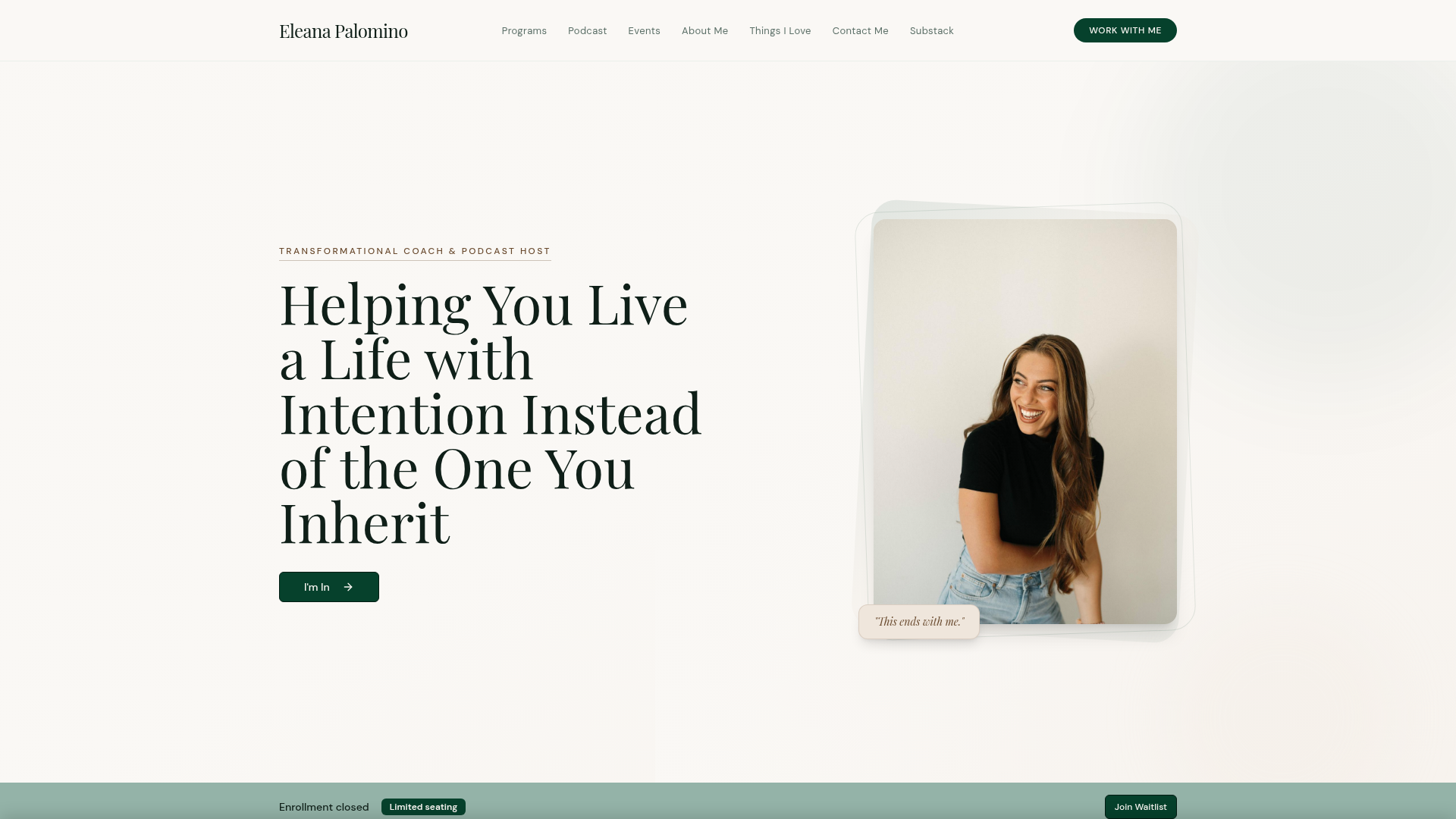The image size is (1456, 819).
Task: Visit the About Me page
Action: pos(704,30)
